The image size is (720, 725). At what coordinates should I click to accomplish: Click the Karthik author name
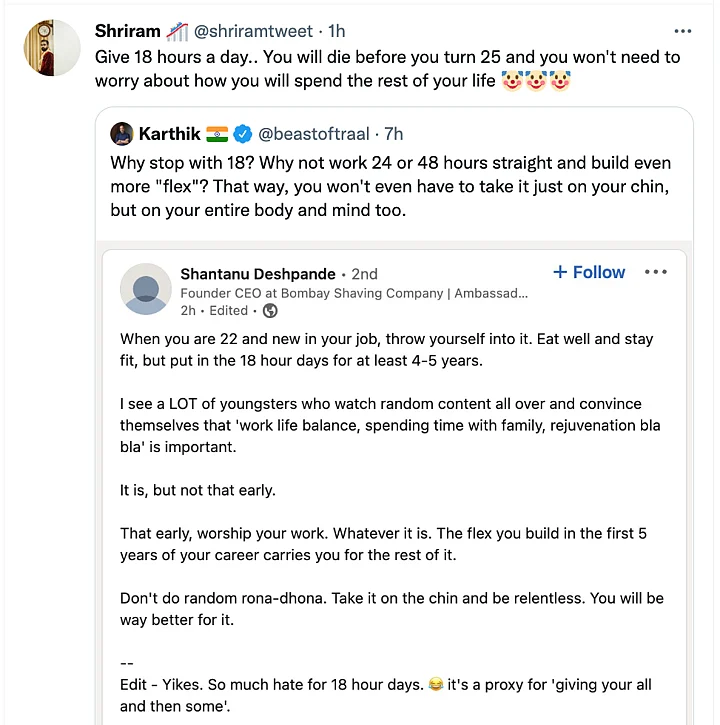170,134
